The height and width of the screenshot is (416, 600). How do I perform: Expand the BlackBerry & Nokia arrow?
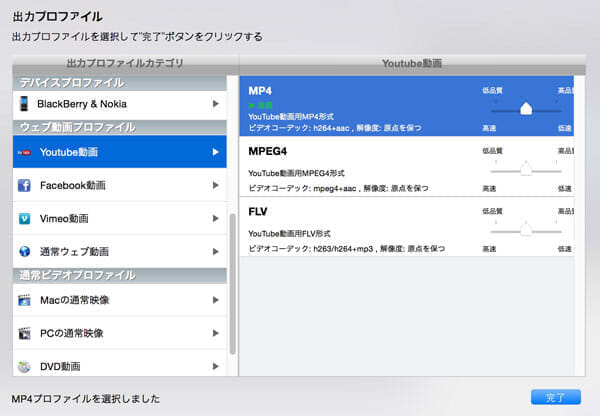point(215,104)
